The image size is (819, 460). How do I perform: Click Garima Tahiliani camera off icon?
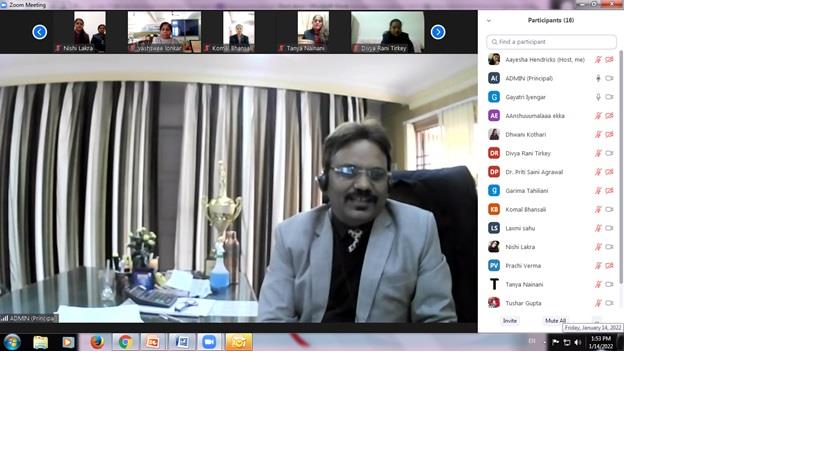click(x=609, y=191)
